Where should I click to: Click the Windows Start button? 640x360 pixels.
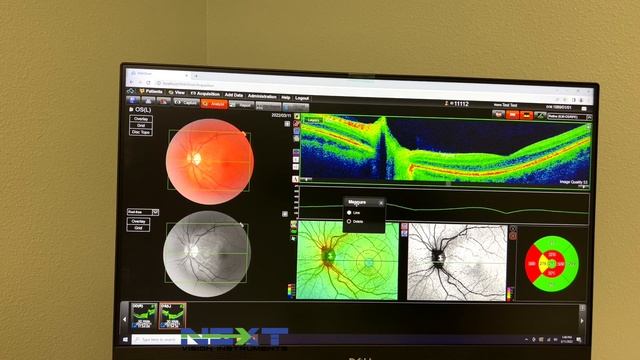point(125,340)
